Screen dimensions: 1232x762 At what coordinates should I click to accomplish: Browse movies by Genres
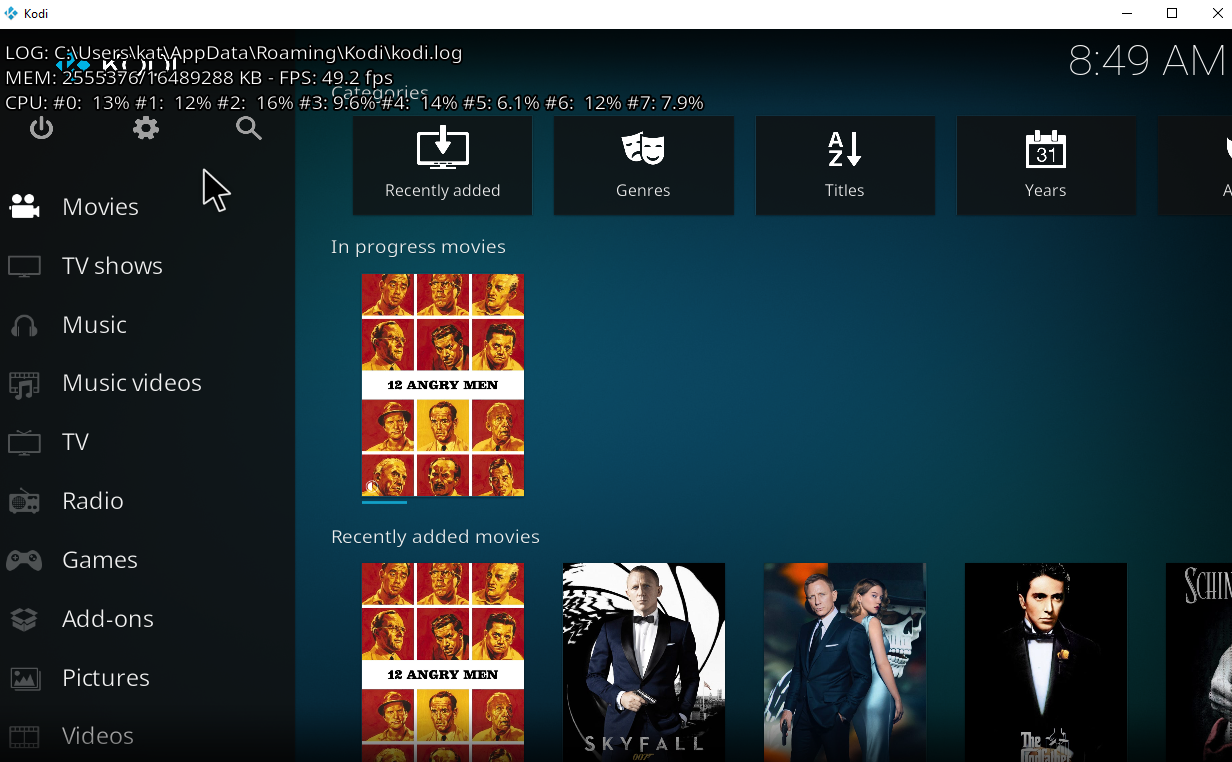643,165
